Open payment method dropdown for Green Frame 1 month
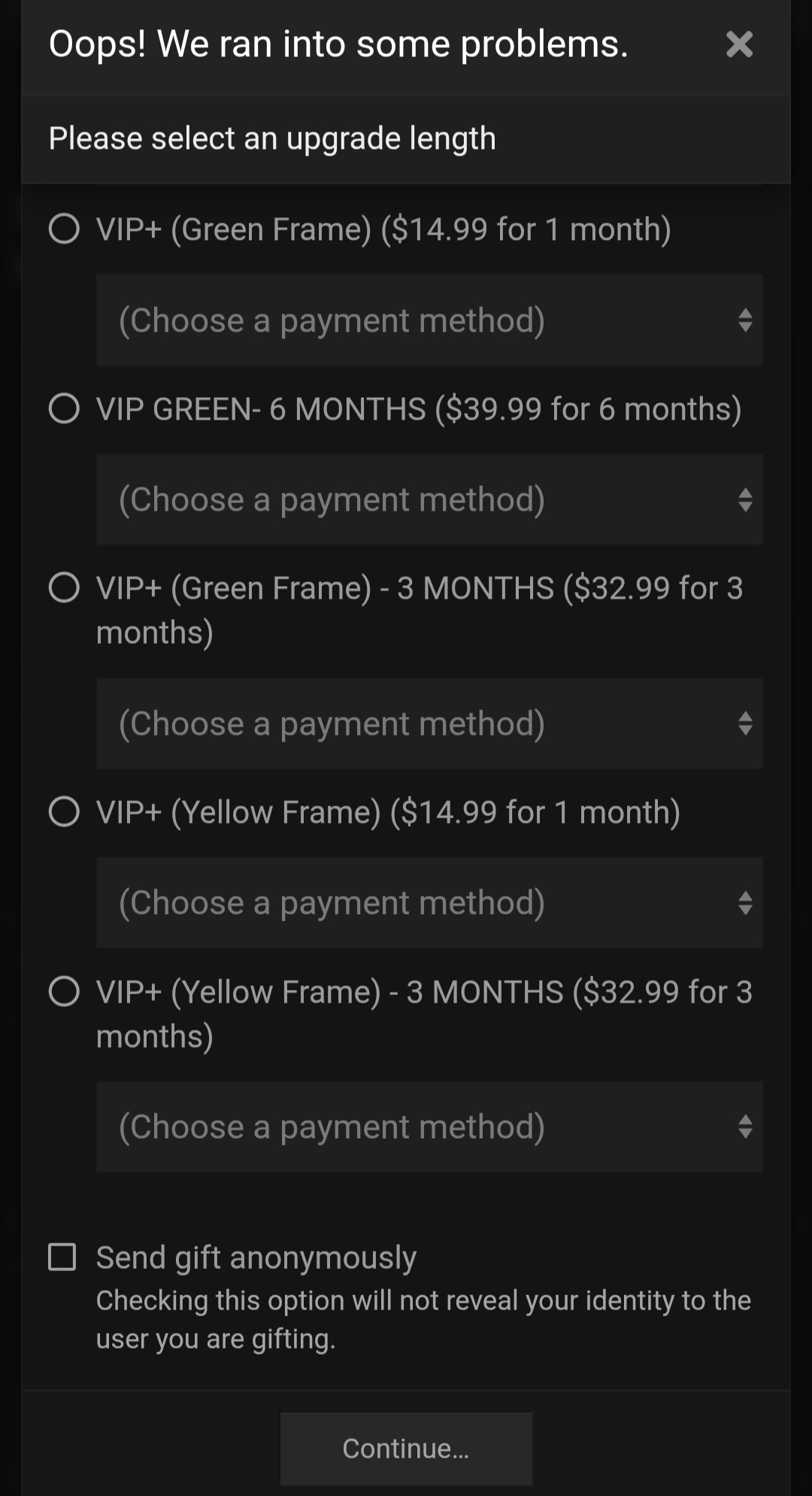Image resolution: width=812 pixels, height=1496 pixels. [x=429, y=320]
